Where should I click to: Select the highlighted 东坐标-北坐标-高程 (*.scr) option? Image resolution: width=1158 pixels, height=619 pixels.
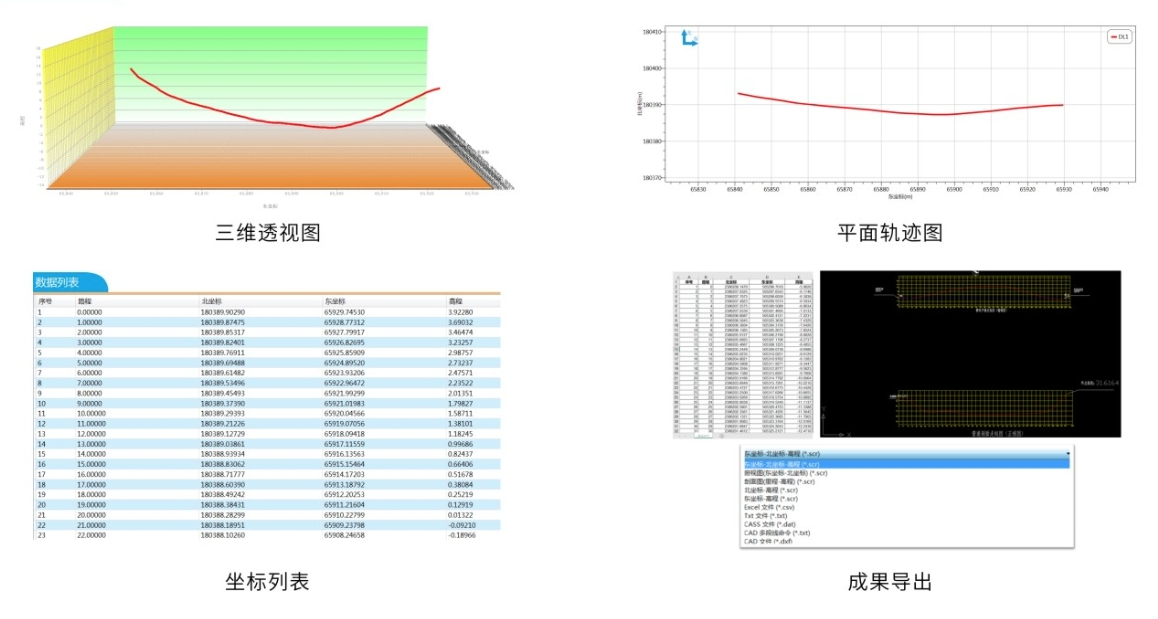pyautogui.click(x=906, y=464)
